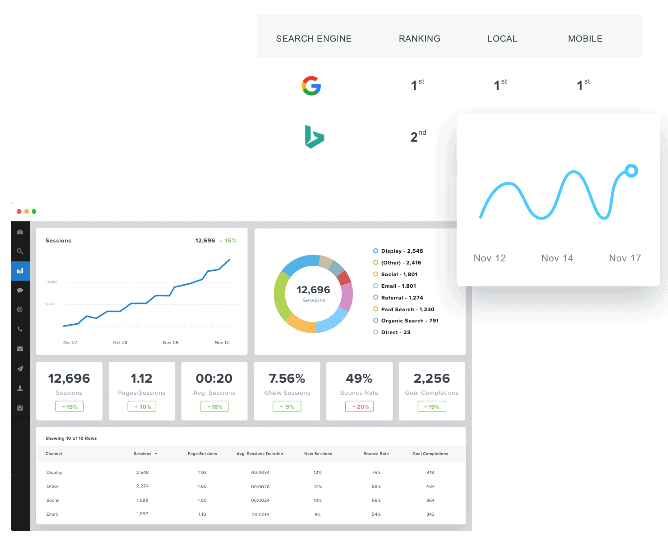The width and height of the screenshot is (668, 543).
Task: Click the 00:20 Avg. Sessions value
Action: (214, 379)
